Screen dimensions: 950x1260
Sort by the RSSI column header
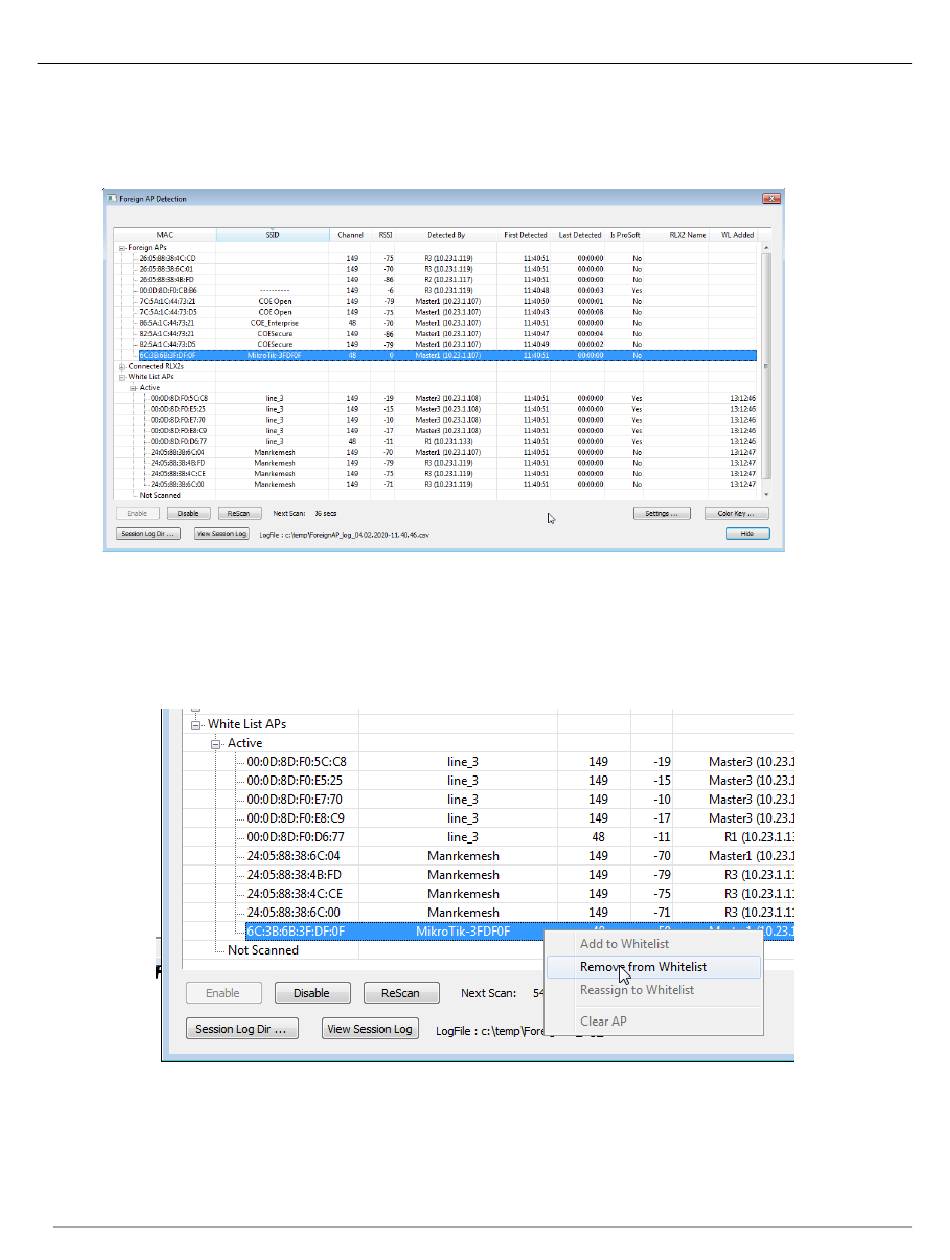coord(384,235)
